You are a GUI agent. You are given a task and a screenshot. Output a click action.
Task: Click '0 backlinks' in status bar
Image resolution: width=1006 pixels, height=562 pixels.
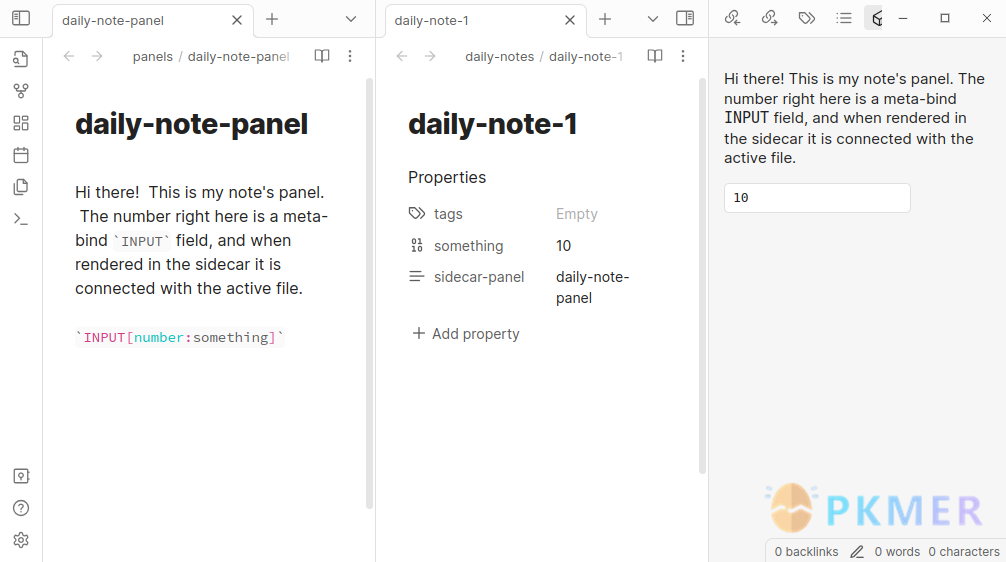tap(806, 552)
